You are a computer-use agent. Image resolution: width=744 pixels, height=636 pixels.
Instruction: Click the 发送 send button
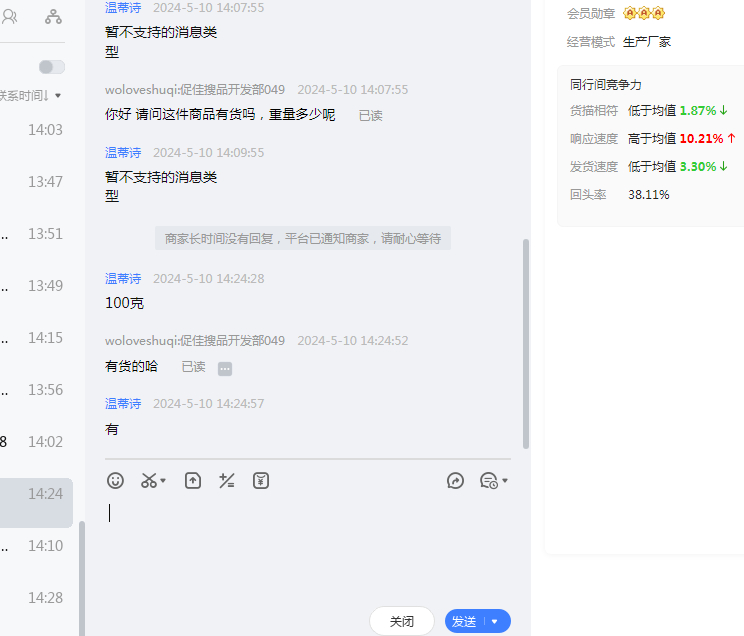point(464,622)
